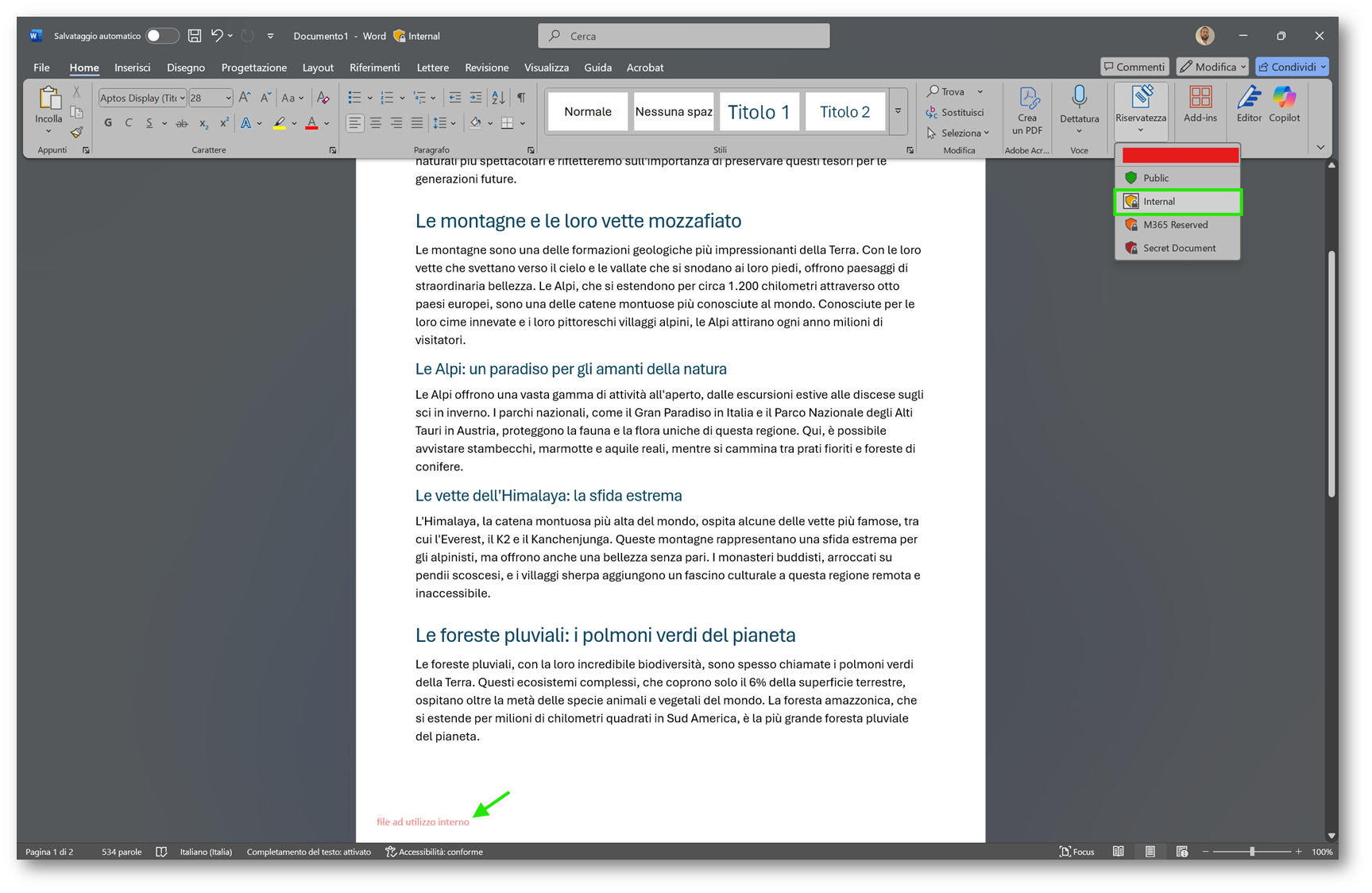Screen dimensions: 1372x893
Task: Open the line spacing dropdown arrow
Action: 454,123
